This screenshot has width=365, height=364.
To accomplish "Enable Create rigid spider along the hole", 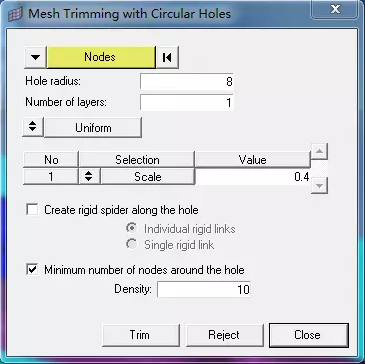I will point(32,210).
